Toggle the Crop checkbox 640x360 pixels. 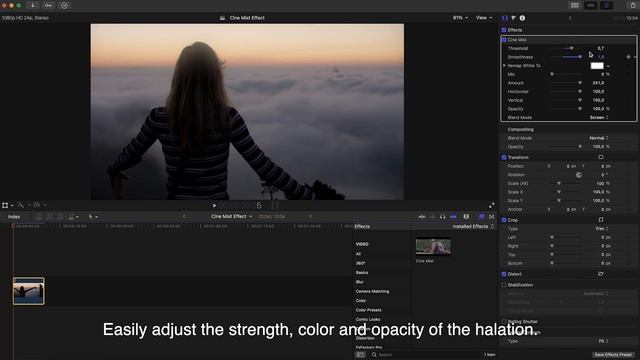point(504,220)
